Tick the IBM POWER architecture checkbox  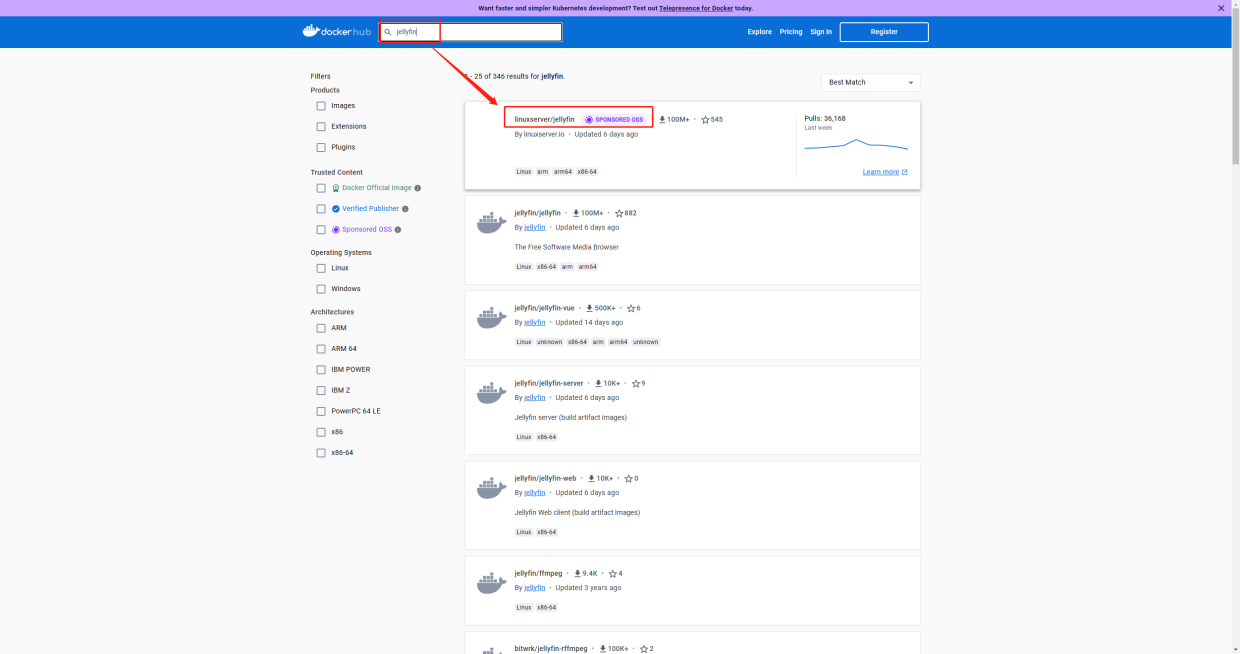click(321, 370)
